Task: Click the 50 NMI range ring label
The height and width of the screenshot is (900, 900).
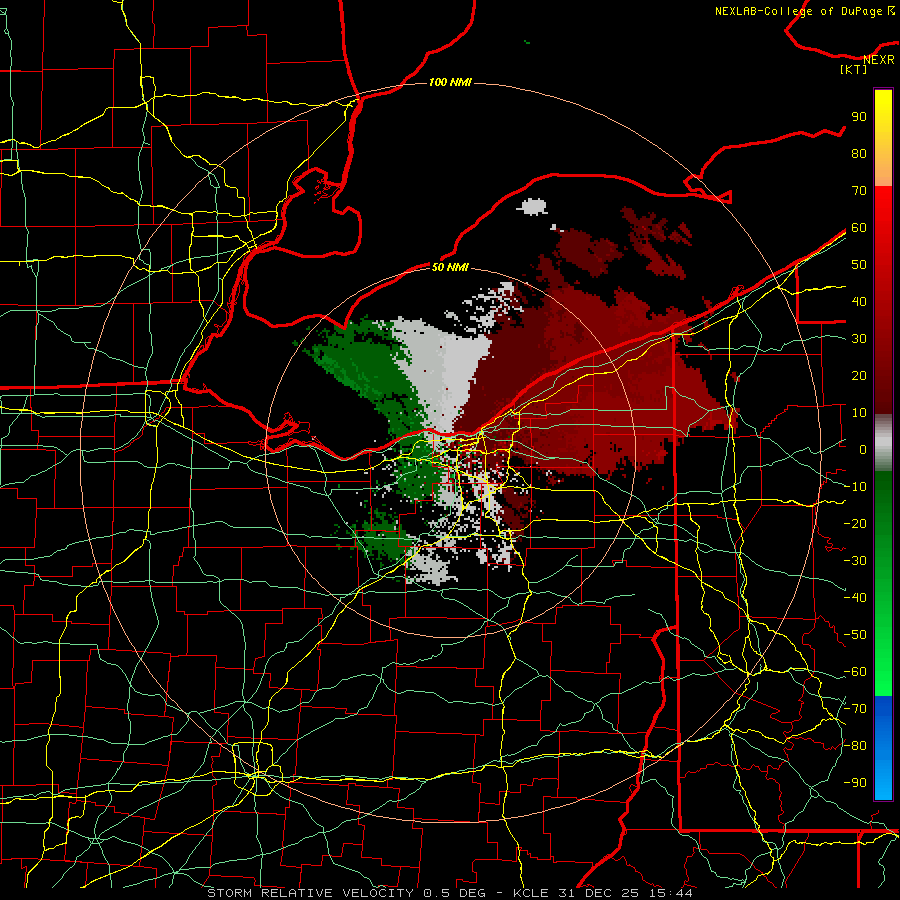Action: click(450, 267)
